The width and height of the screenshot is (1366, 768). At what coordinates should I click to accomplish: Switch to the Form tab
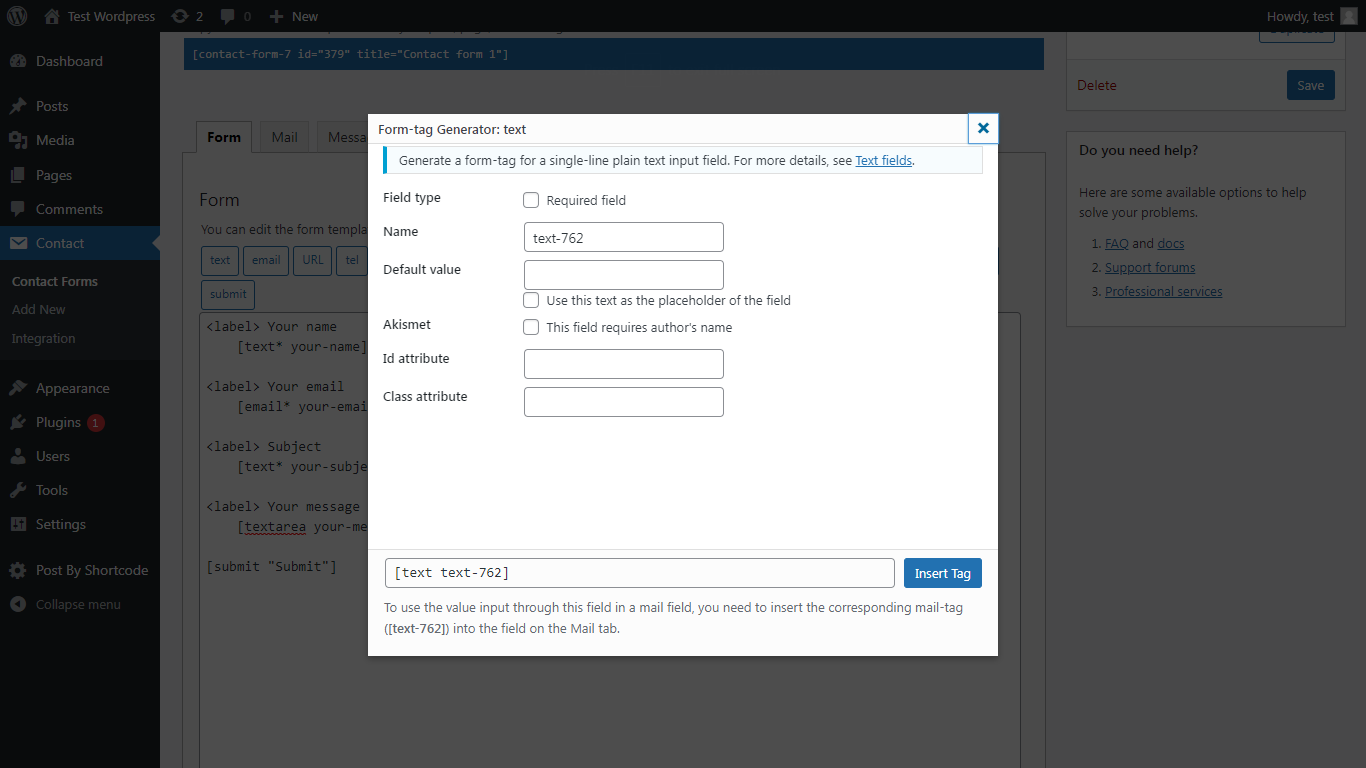[x=224, y=137]
